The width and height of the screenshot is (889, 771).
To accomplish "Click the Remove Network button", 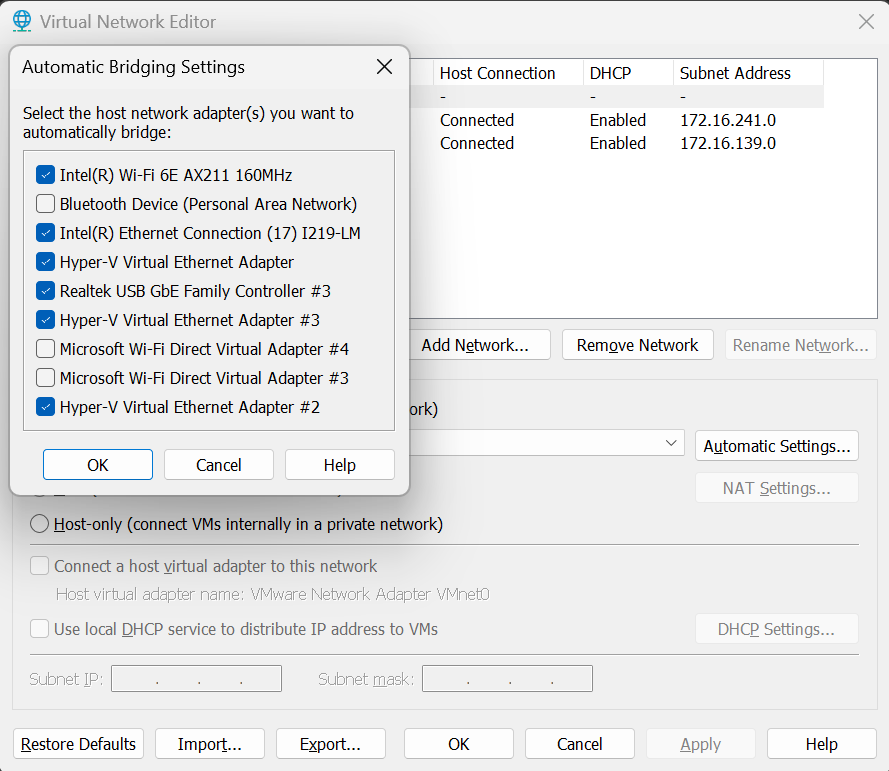I will coord(637,345).
